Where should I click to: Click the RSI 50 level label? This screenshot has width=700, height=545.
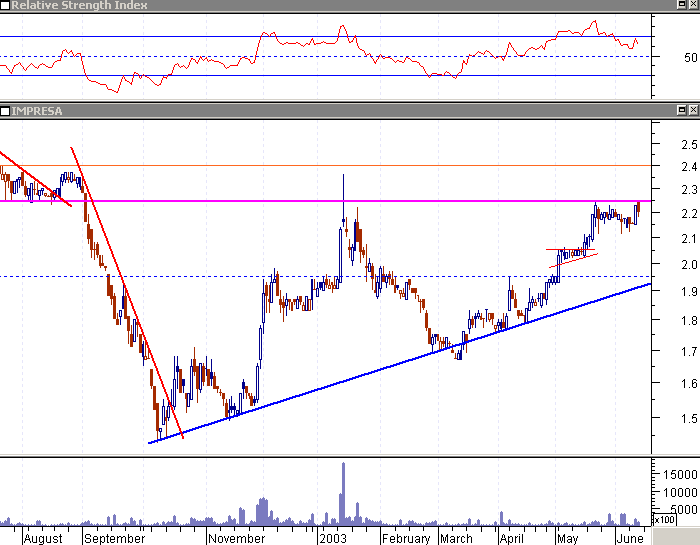click(690, 58)
